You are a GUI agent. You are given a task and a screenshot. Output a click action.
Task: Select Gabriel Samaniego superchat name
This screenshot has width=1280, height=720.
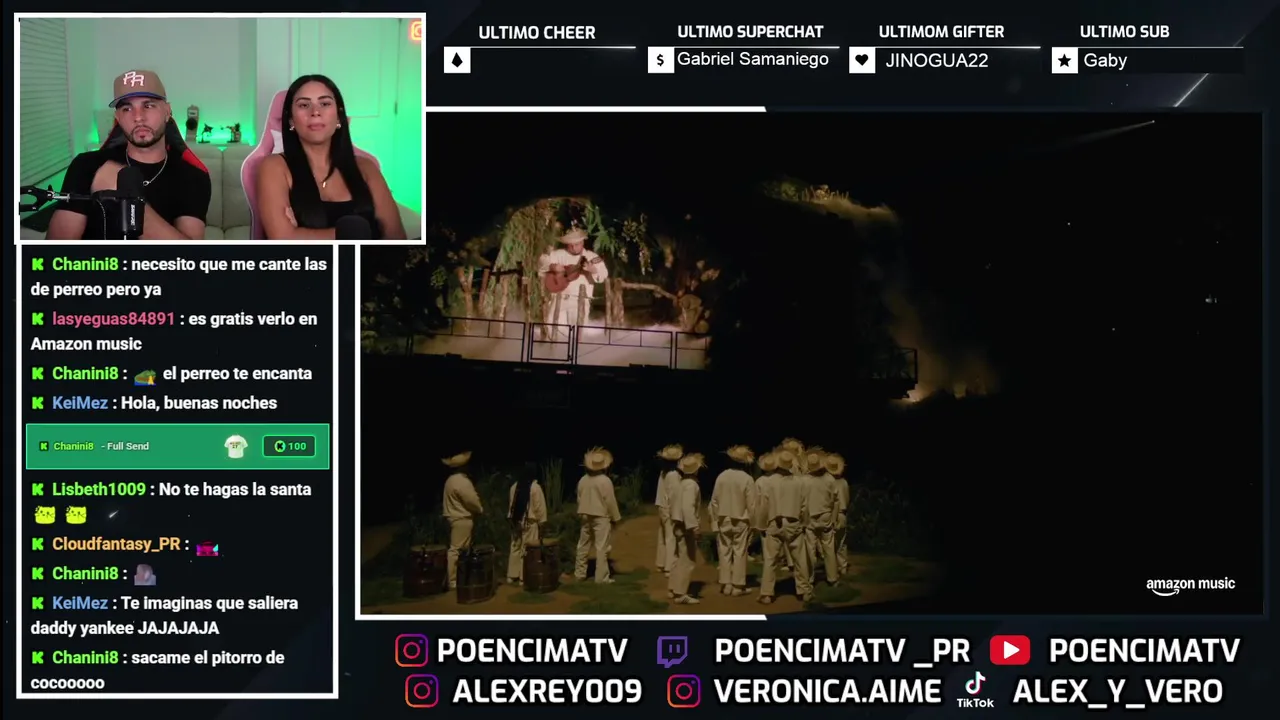[x=753, y=59]
